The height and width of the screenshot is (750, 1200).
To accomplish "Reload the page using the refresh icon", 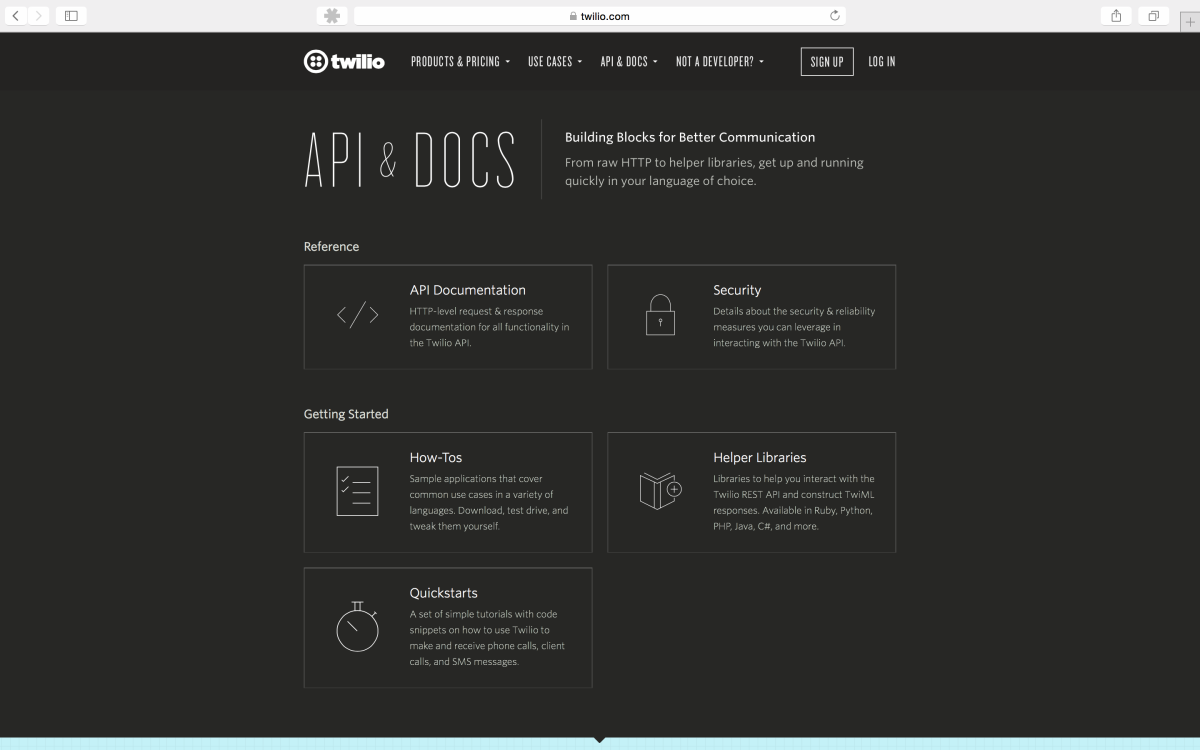I will [x=834, y=15].
